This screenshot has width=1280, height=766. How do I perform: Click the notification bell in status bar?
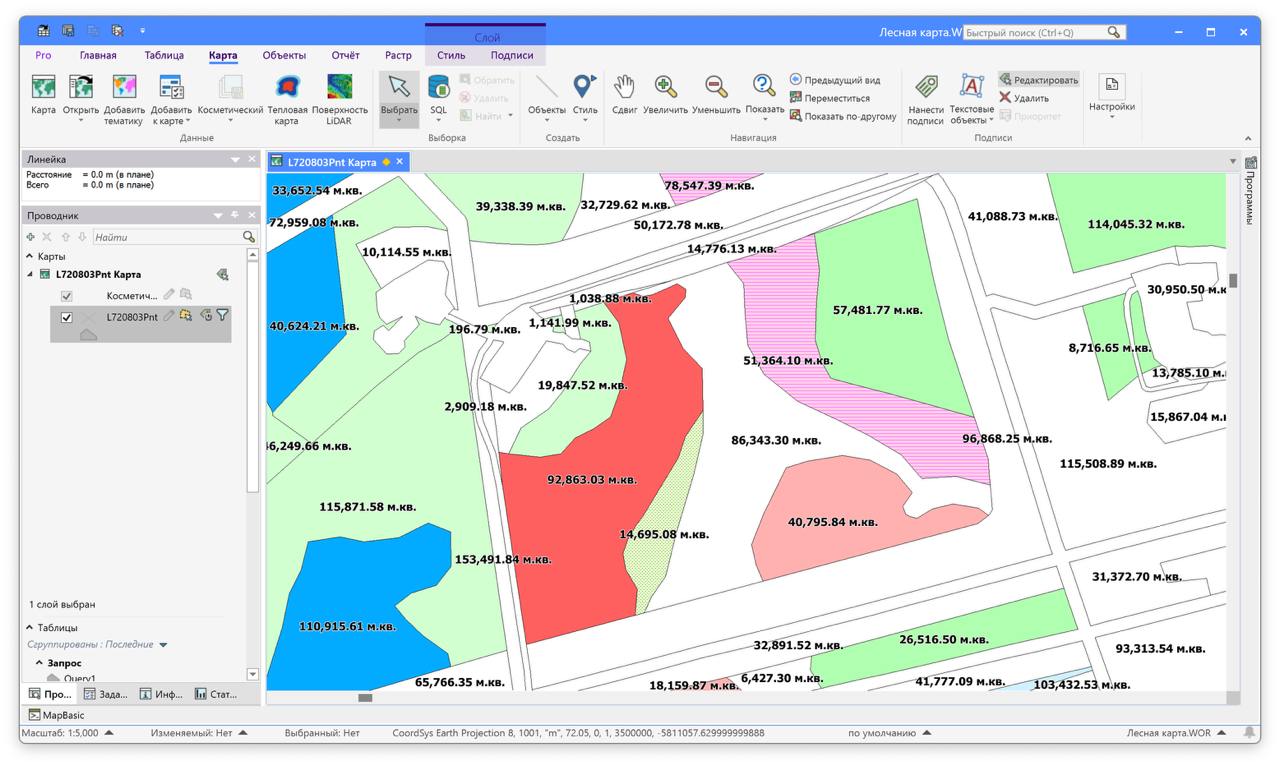point(1250,733)
